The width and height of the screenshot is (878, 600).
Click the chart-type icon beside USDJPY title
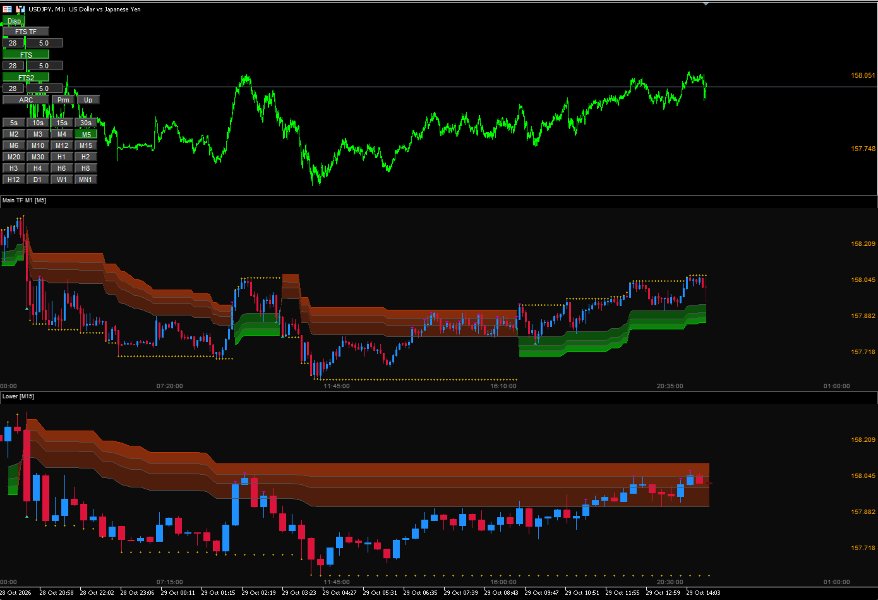click(20, 9)
